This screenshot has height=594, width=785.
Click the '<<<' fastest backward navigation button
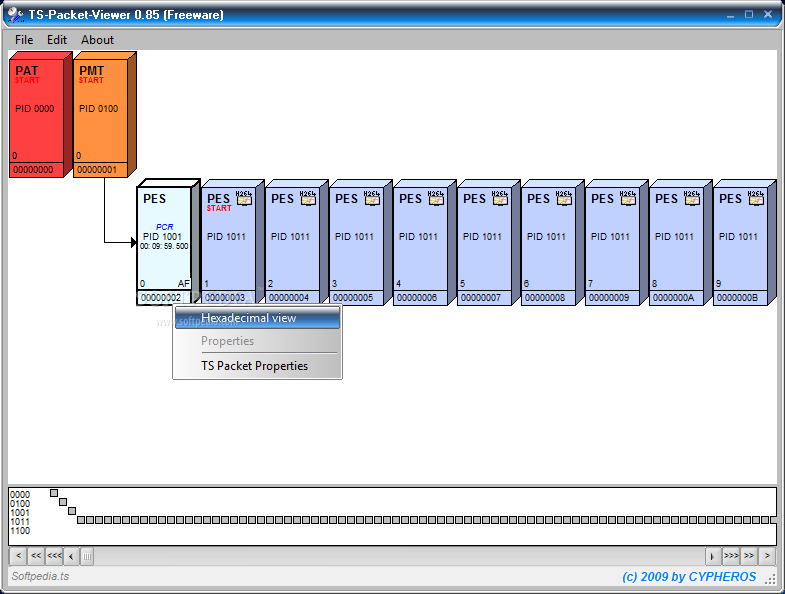[54, 555]
